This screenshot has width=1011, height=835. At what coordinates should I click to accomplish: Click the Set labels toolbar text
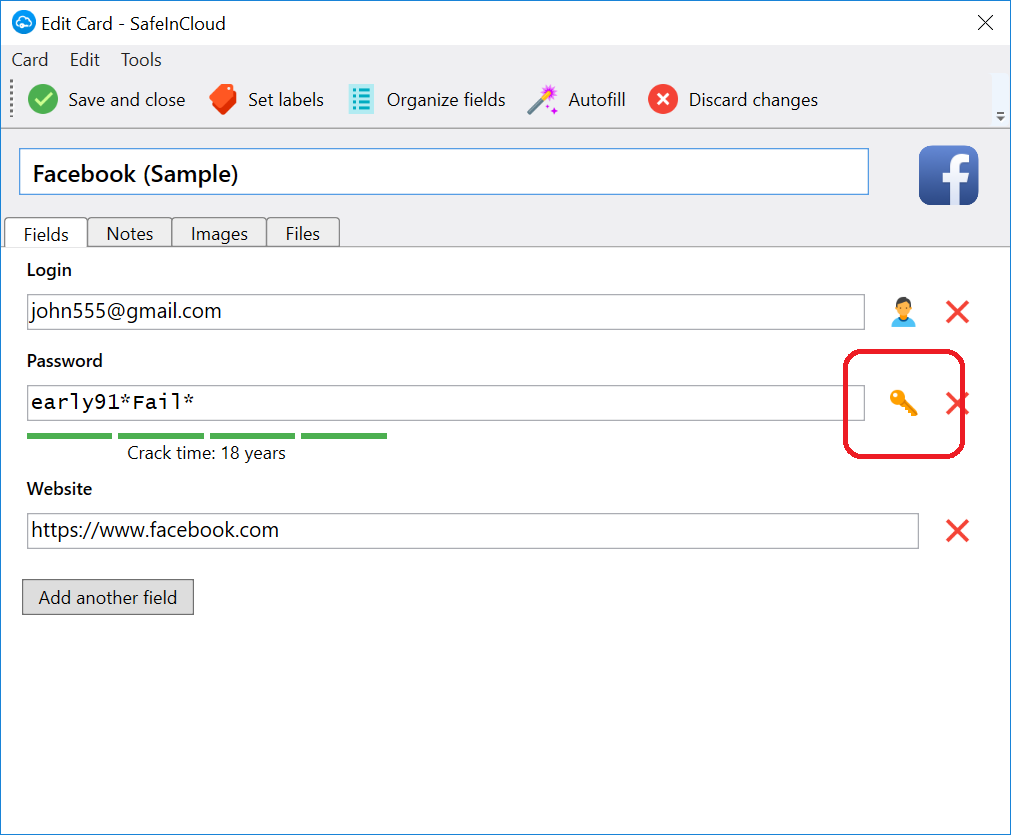tap(286, 100)
